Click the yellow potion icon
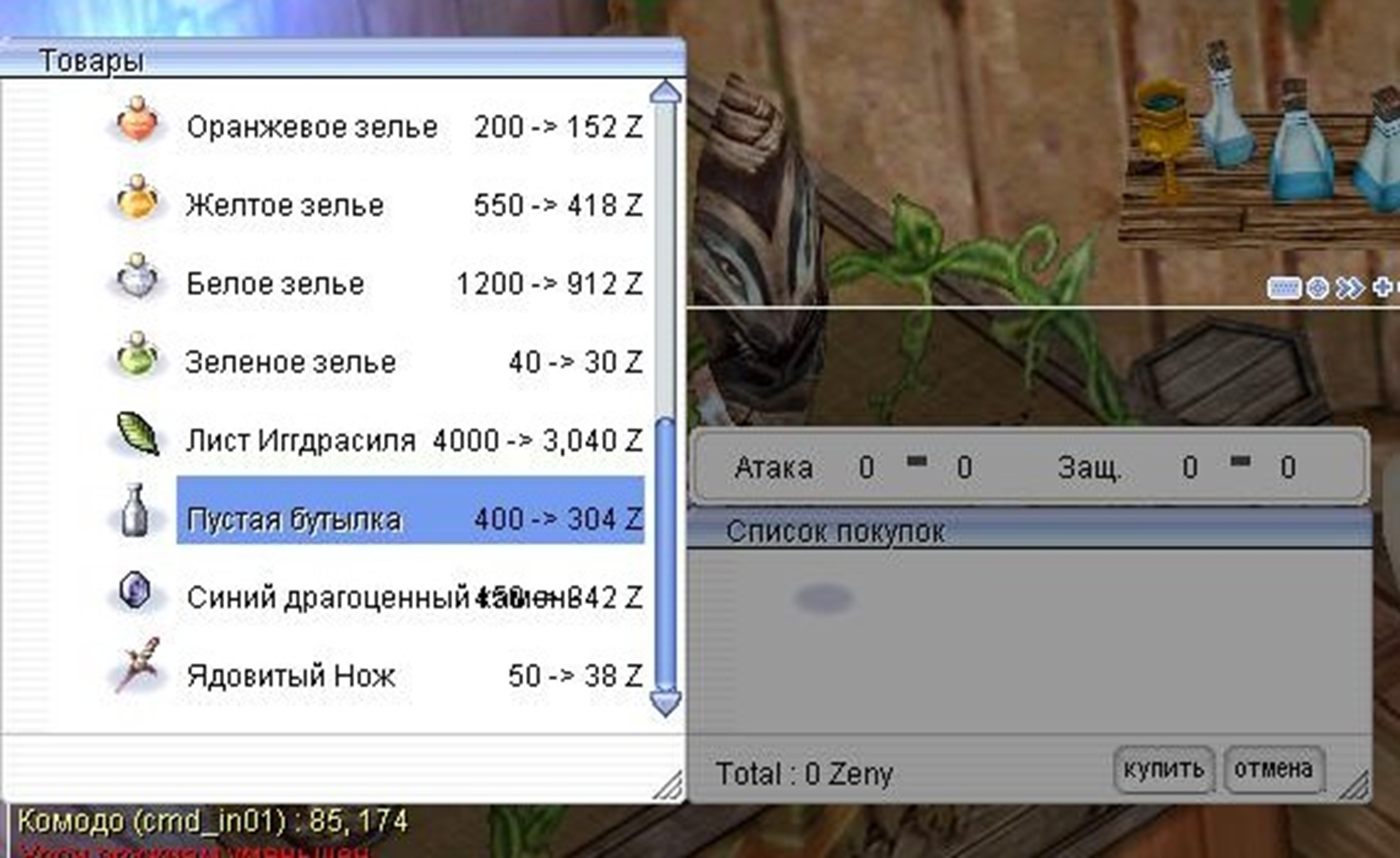Image resolution: width=1400 pixels, height=858 pixels. 137,199
